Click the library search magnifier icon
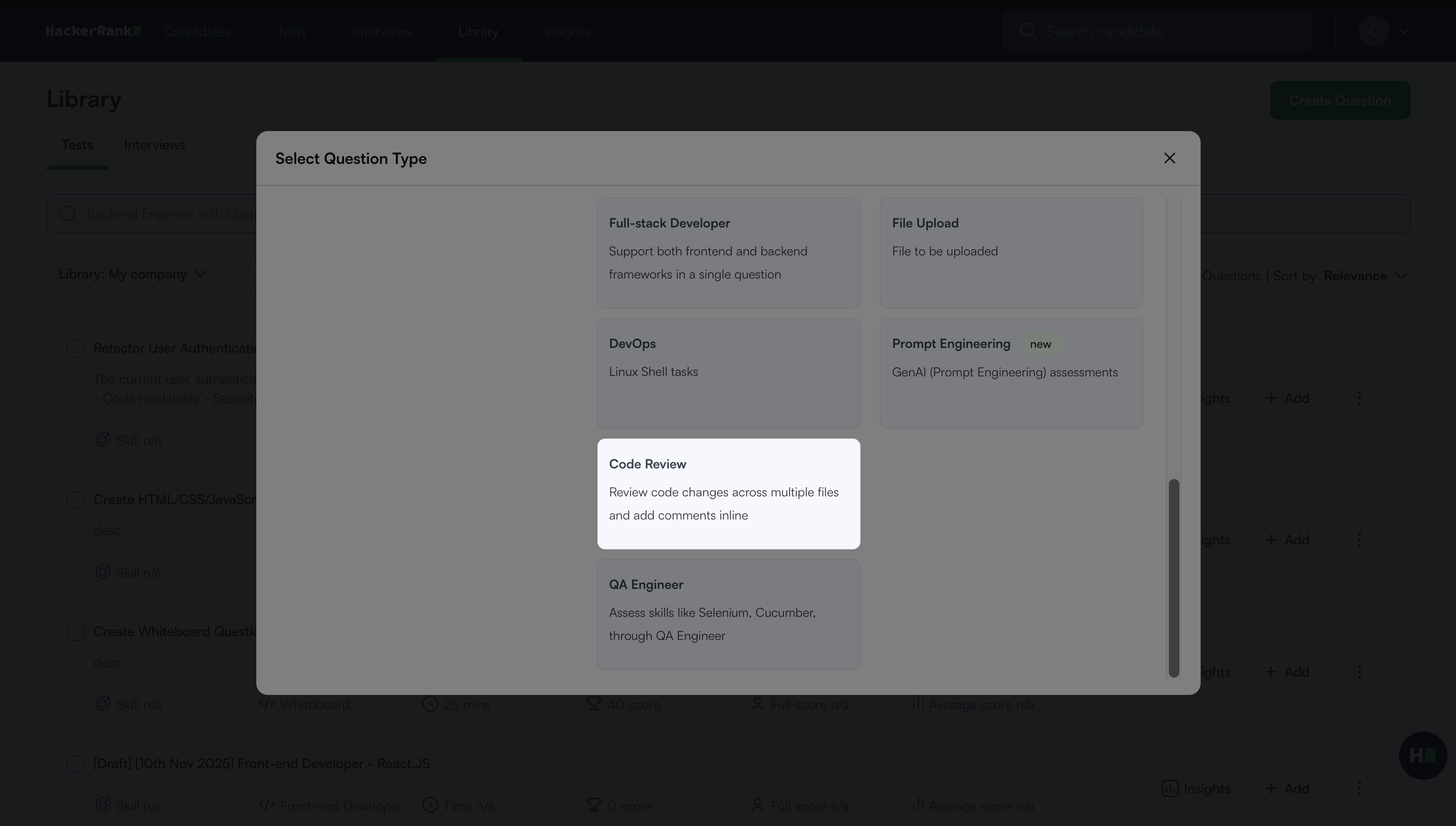Viewport: 1456px width, 826px height. (x=67, y=214)
